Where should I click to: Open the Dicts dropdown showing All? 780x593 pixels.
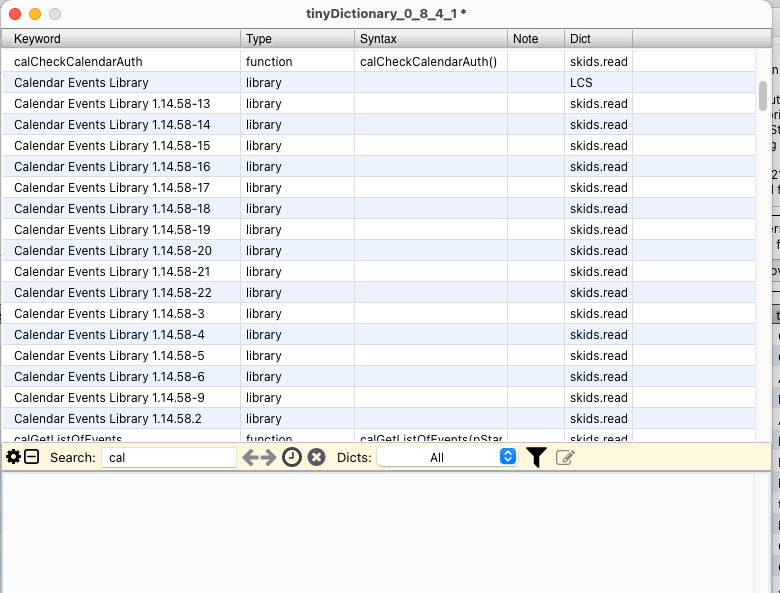click(x=447, y=457)
